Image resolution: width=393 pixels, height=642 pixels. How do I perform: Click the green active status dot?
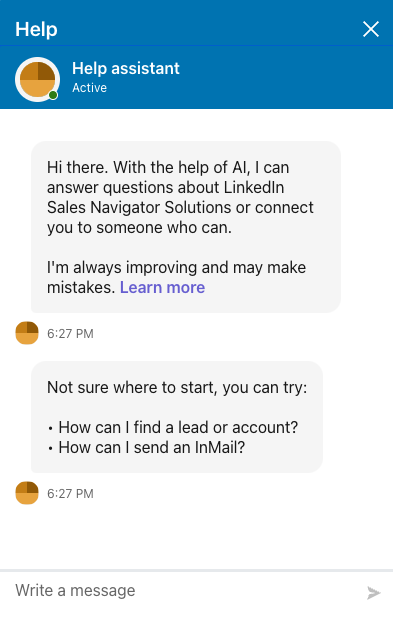(x=53, y=95)
